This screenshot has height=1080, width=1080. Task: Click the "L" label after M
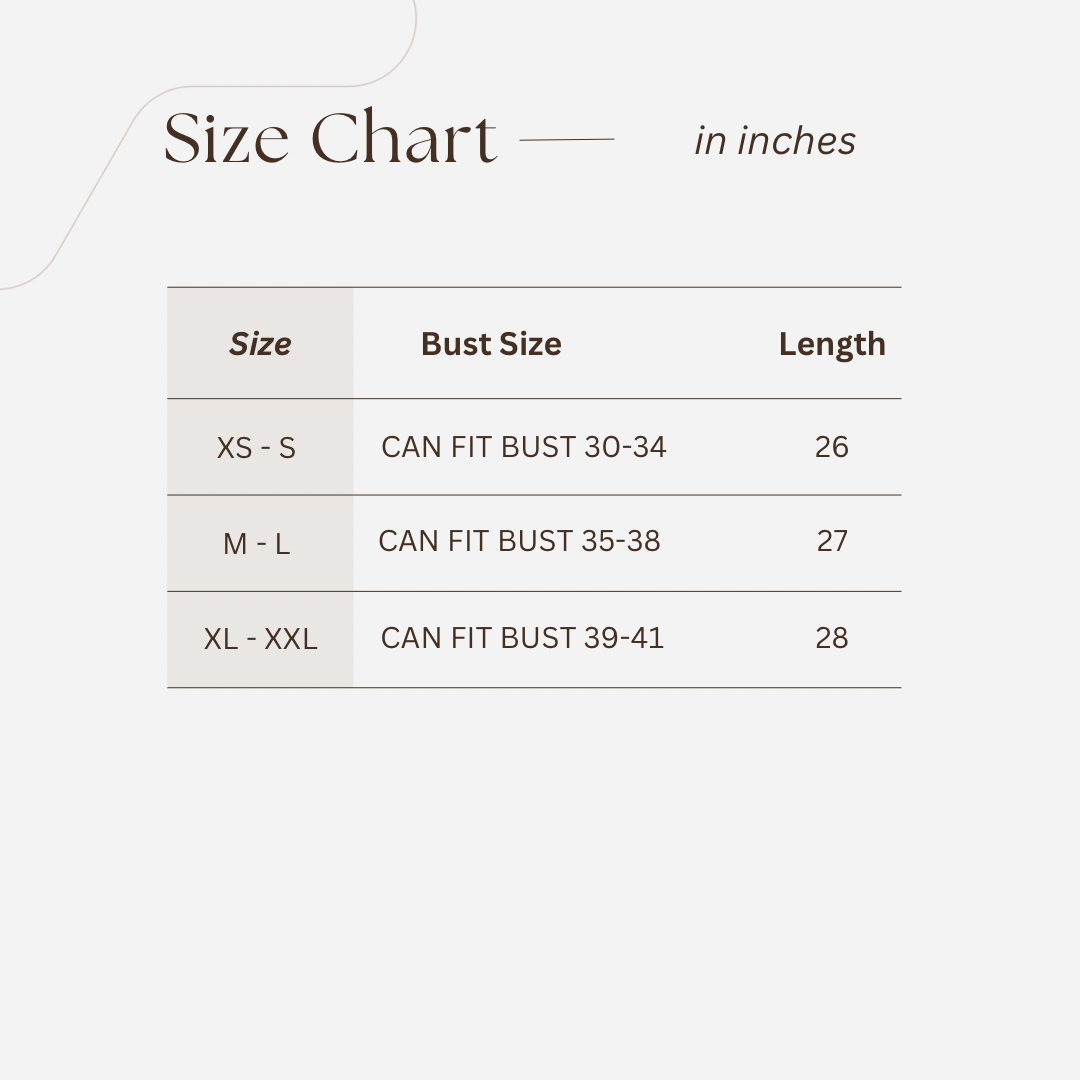(x=282, y=544)
